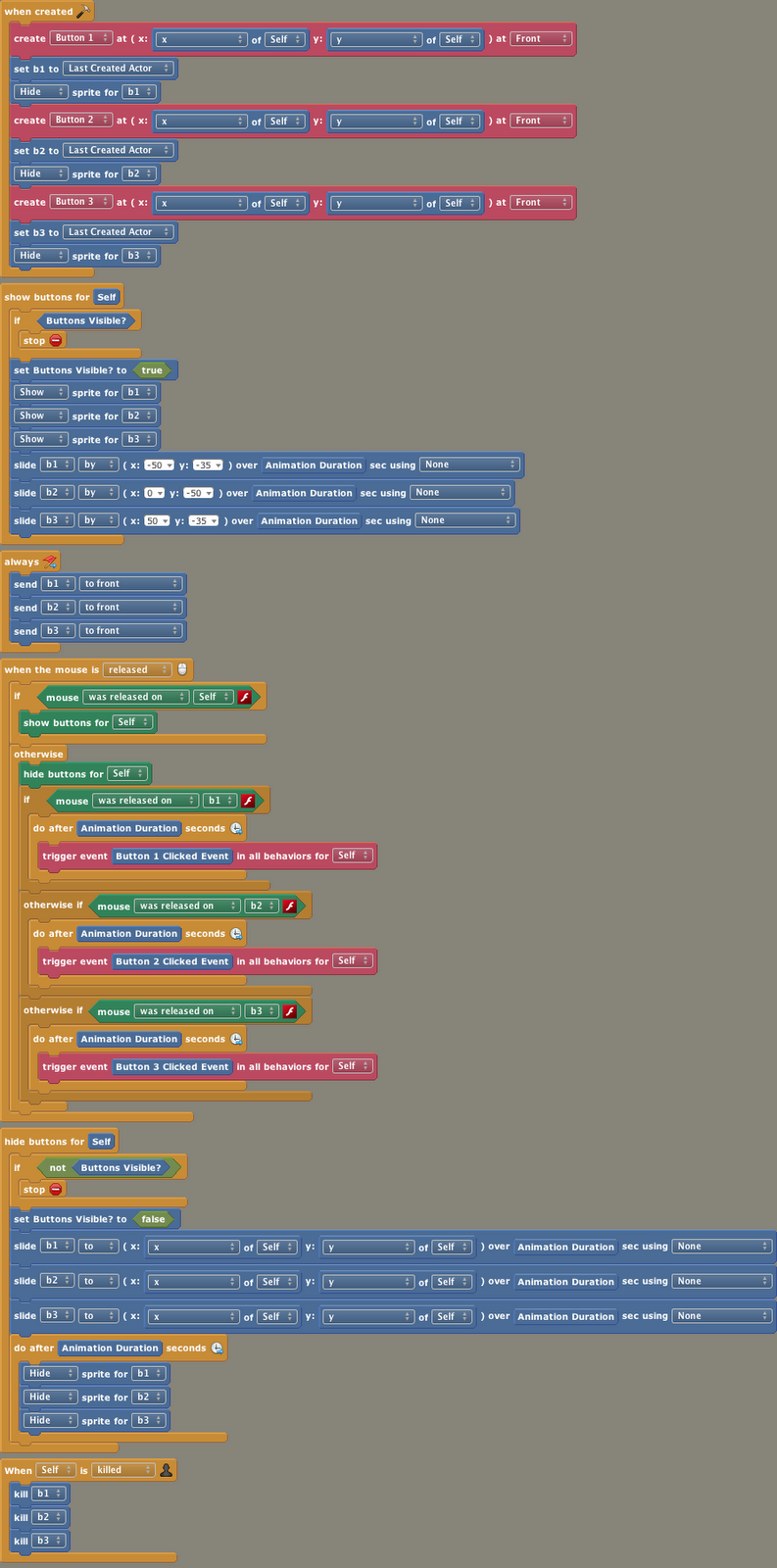
Task: Click the person icon on When Self is killed
Action: tap(166, 1470)
